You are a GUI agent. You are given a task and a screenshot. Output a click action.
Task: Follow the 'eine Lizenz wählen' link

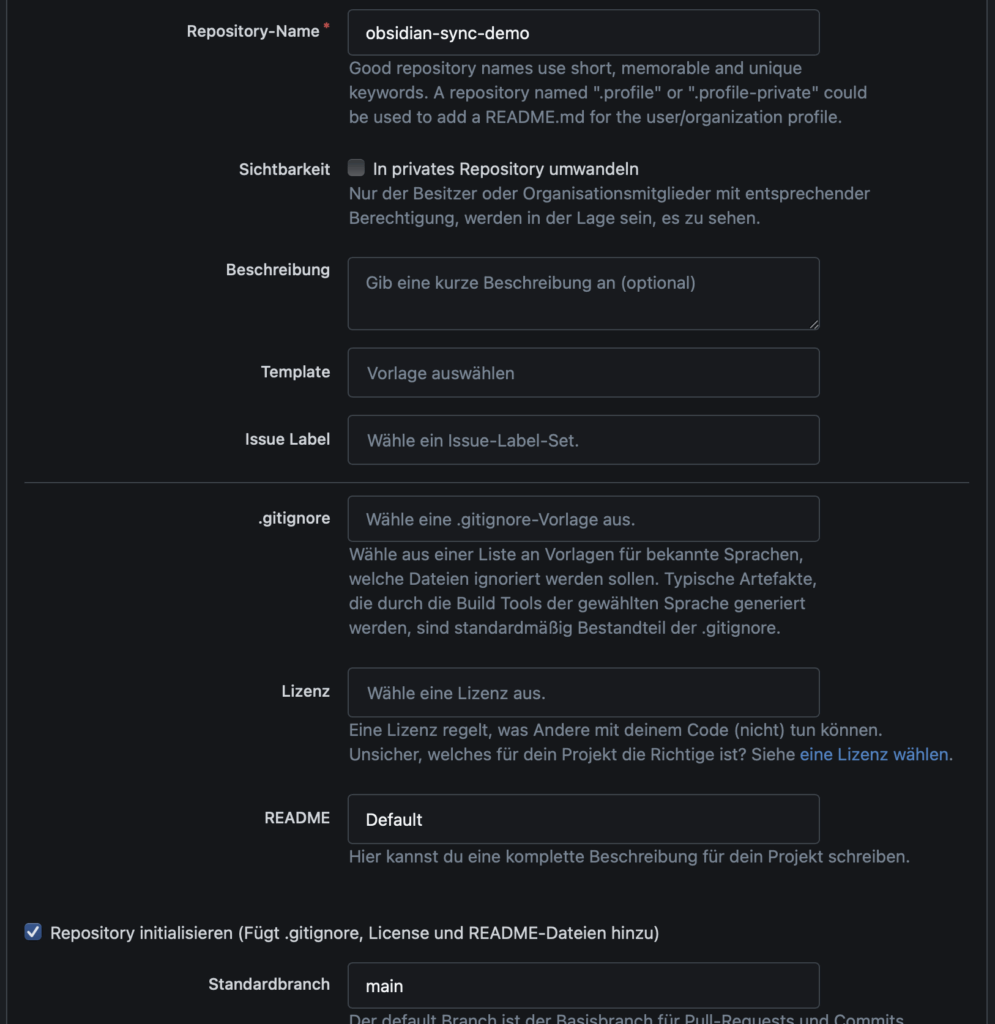[x=873, y=755]
